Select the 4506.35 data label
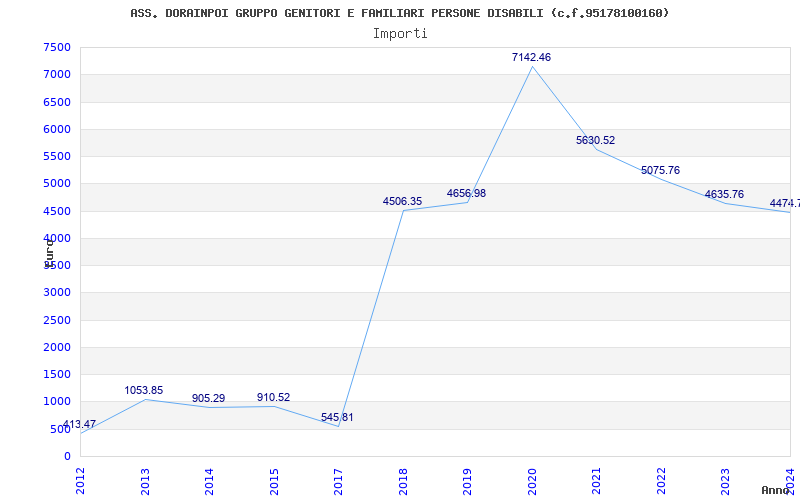The height and width of the screenshot is (500, 800). [402, 201]
